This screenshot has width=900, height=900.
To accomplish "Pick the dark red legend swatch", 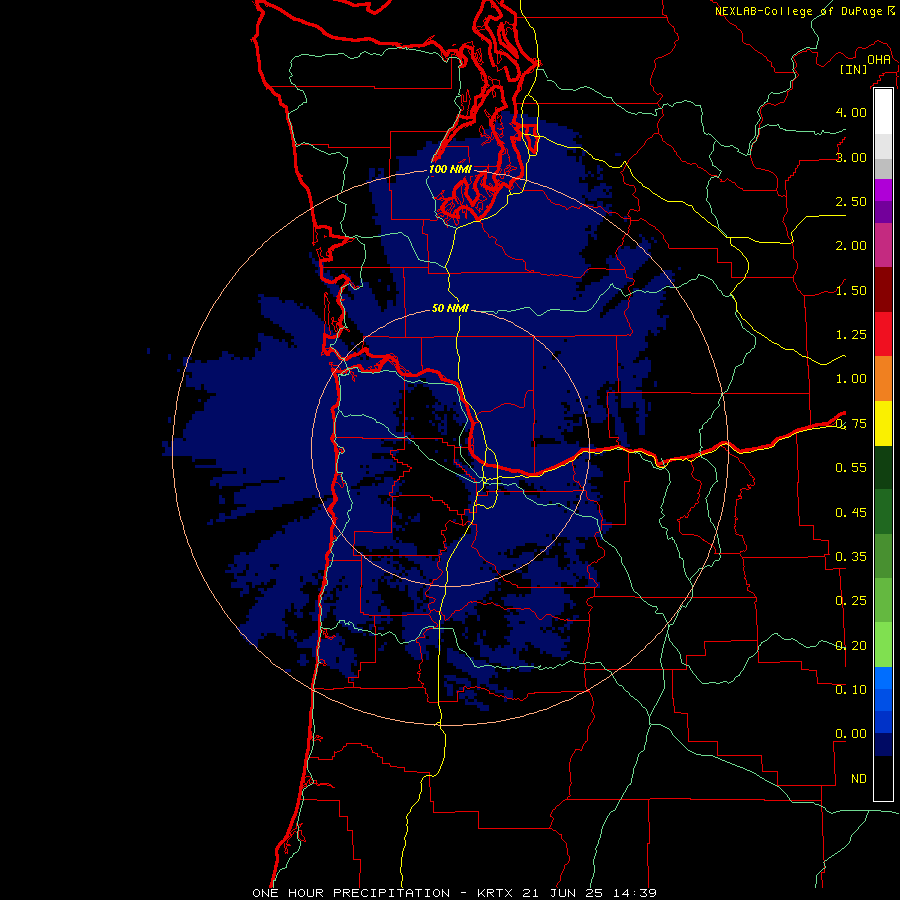I will point(883,290).
